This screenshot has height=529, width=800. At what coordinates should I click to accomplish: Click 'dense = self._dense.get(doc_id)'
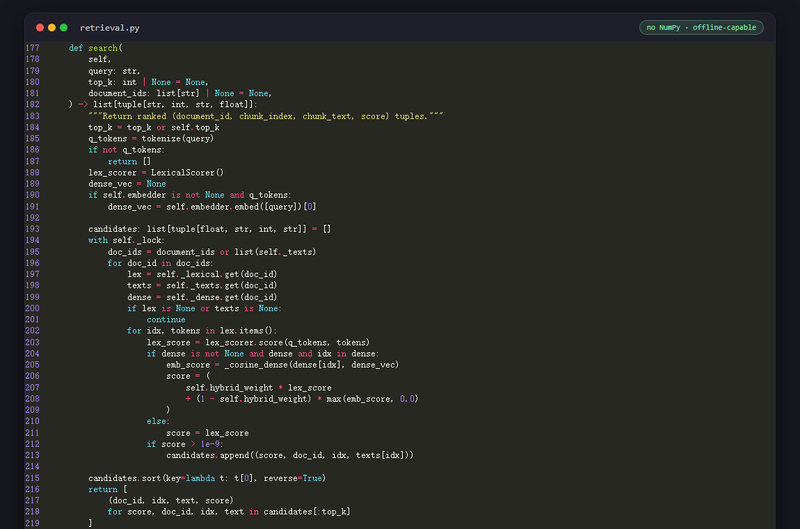pos(202,297)
